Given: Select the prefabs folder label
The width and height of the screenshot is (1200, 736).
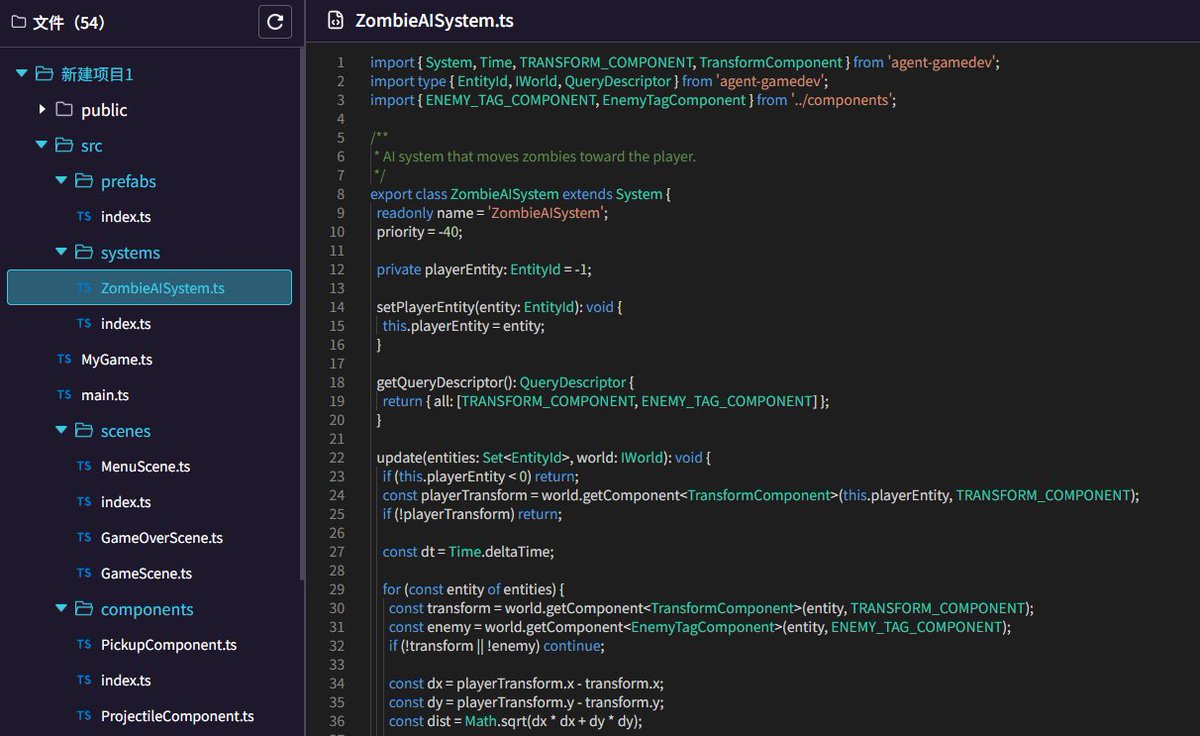Looking at the screenshot, I should [129, 181].
